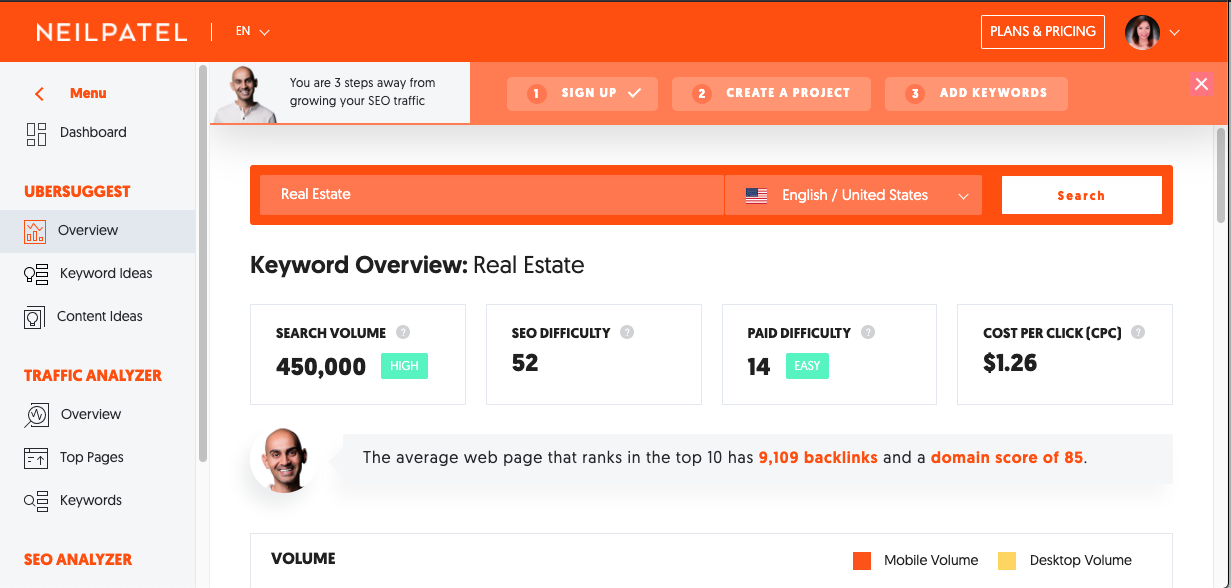Click the Ubersuggest Overview chart icon
Screen dimensions: 1231x588
[36, 231]
